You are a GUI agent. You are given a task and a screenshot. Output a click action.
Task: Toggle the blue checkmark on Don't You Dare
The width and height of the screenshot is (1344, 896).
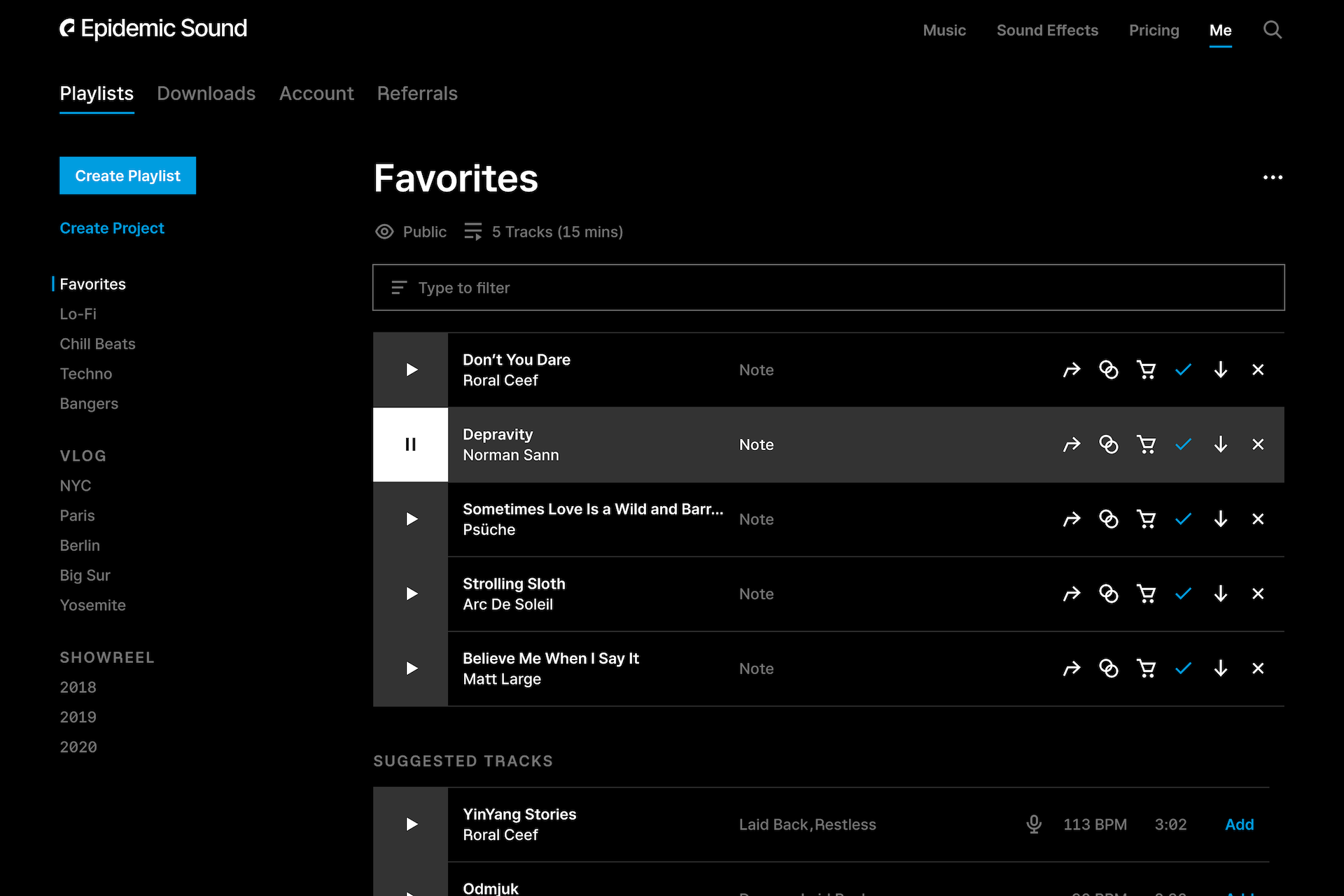[1183, 370]
